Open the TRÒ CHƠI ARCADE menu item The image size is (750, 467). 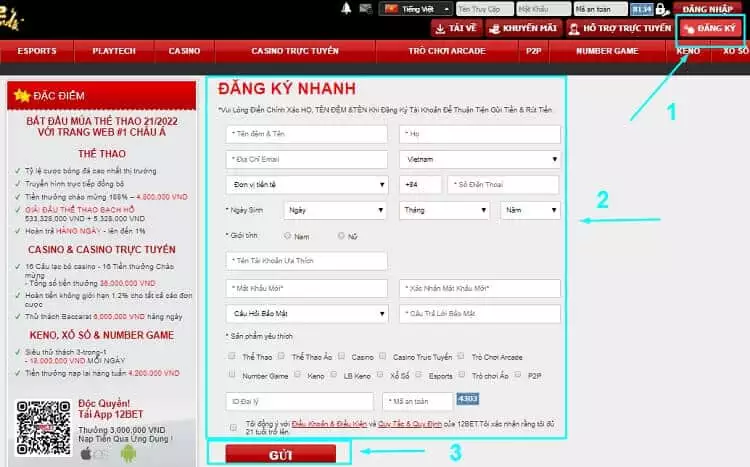pyautogui.click(x=447, y=51)
